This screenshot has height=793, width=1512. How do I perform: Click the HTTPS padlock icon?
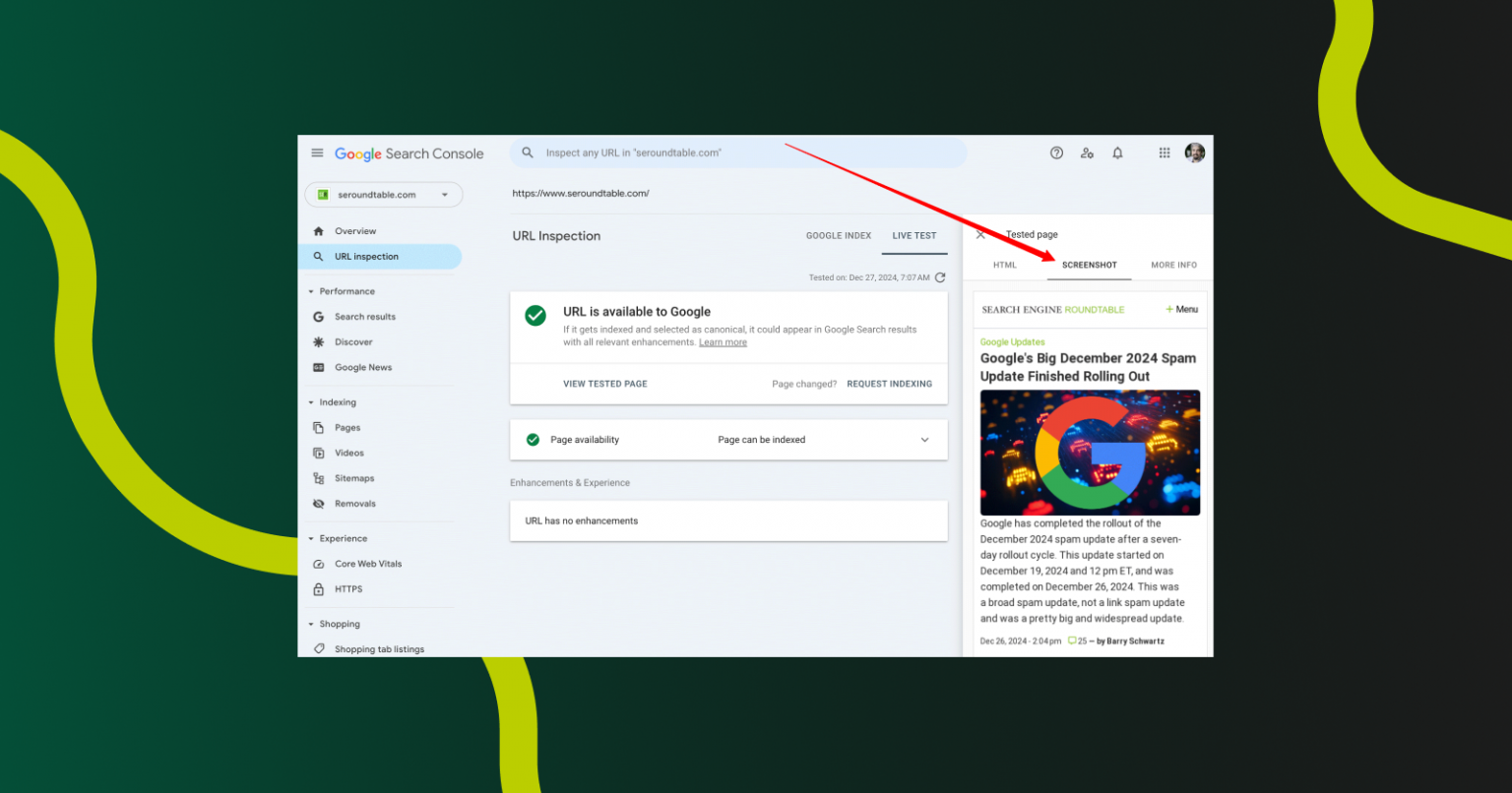(318, 589)
